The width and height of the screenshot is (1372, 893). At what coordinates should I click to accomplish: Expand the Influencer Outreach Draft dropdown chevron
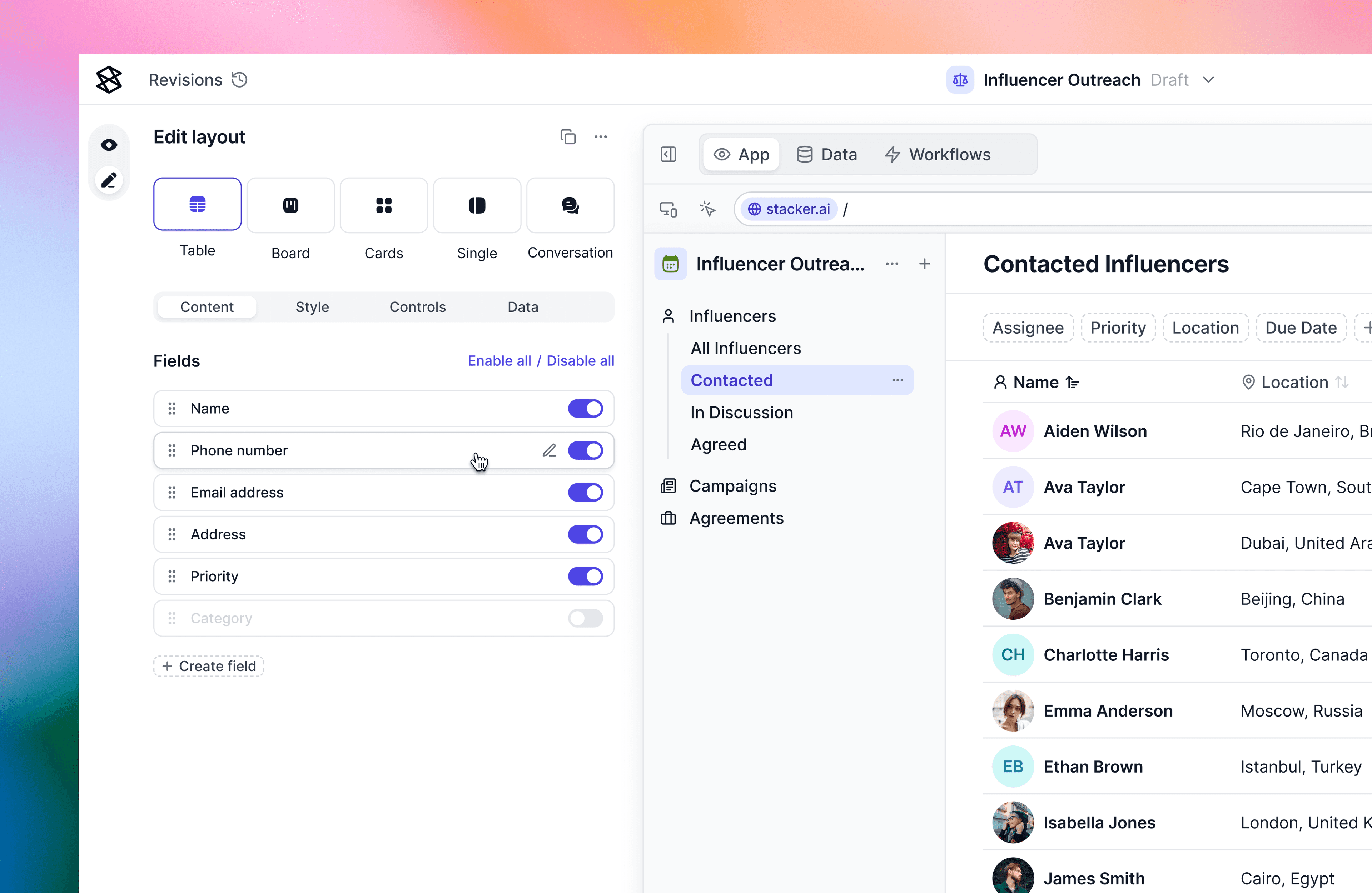click(1209, 80)
